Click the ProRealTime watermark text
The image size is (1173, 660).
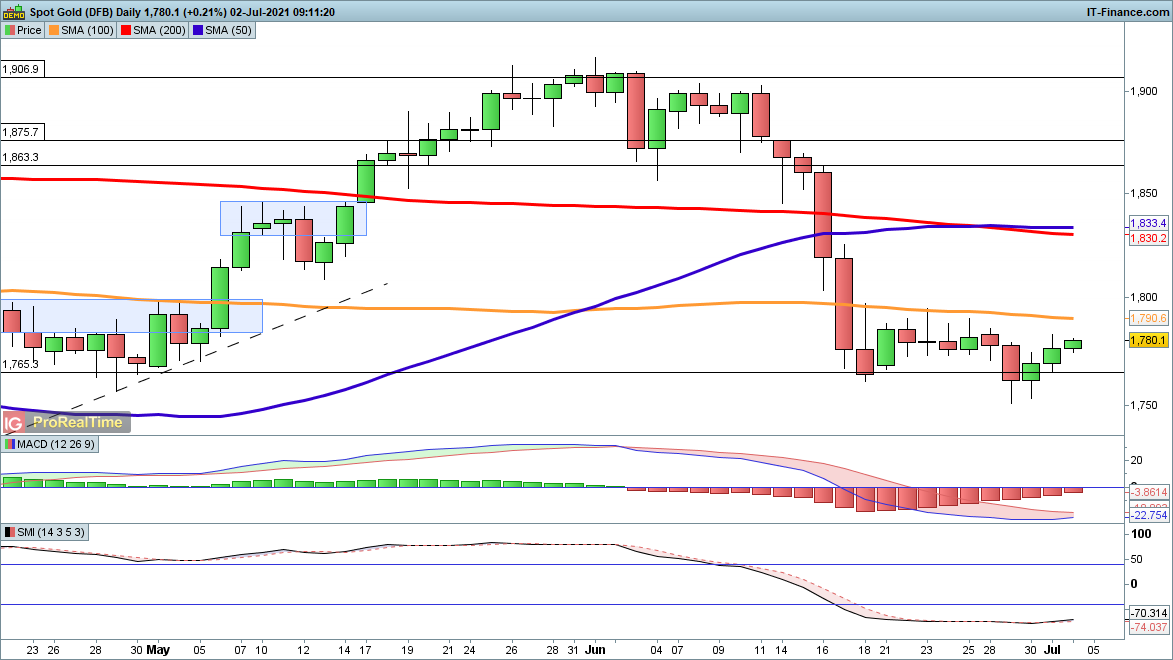point(79,422)
